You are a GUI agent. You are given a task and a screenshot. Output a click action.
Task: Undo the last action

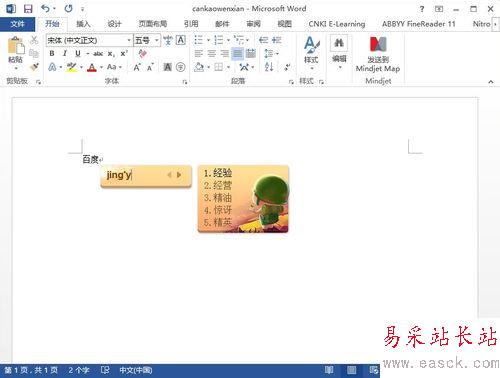(x=46, y=9)
